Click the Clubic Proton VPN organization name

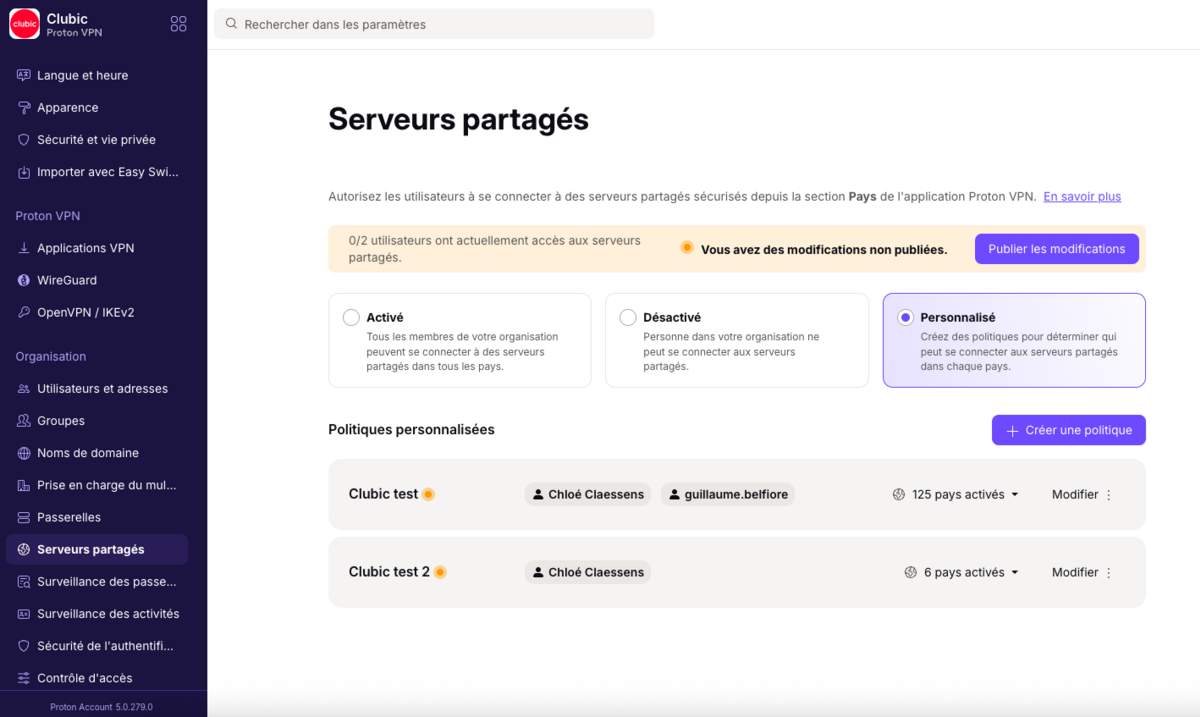tap(74, 25)
